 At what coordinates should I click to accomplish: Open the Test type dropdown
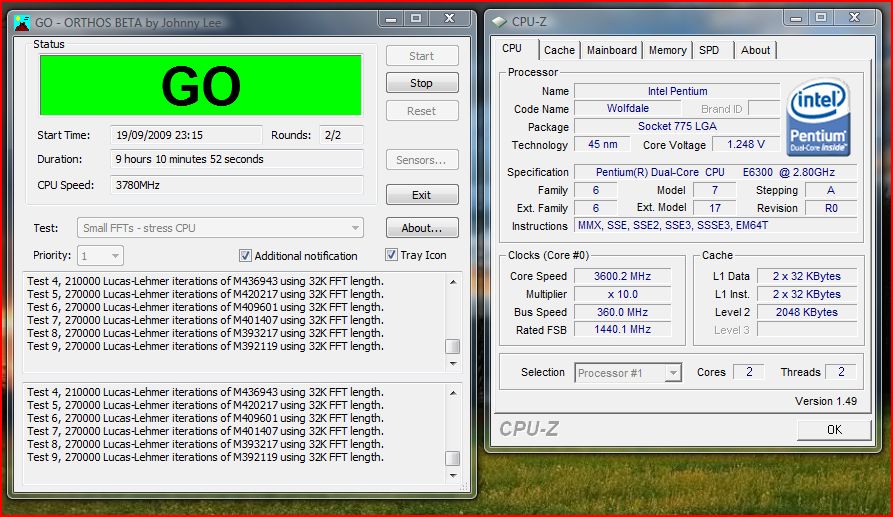point(220,228)
